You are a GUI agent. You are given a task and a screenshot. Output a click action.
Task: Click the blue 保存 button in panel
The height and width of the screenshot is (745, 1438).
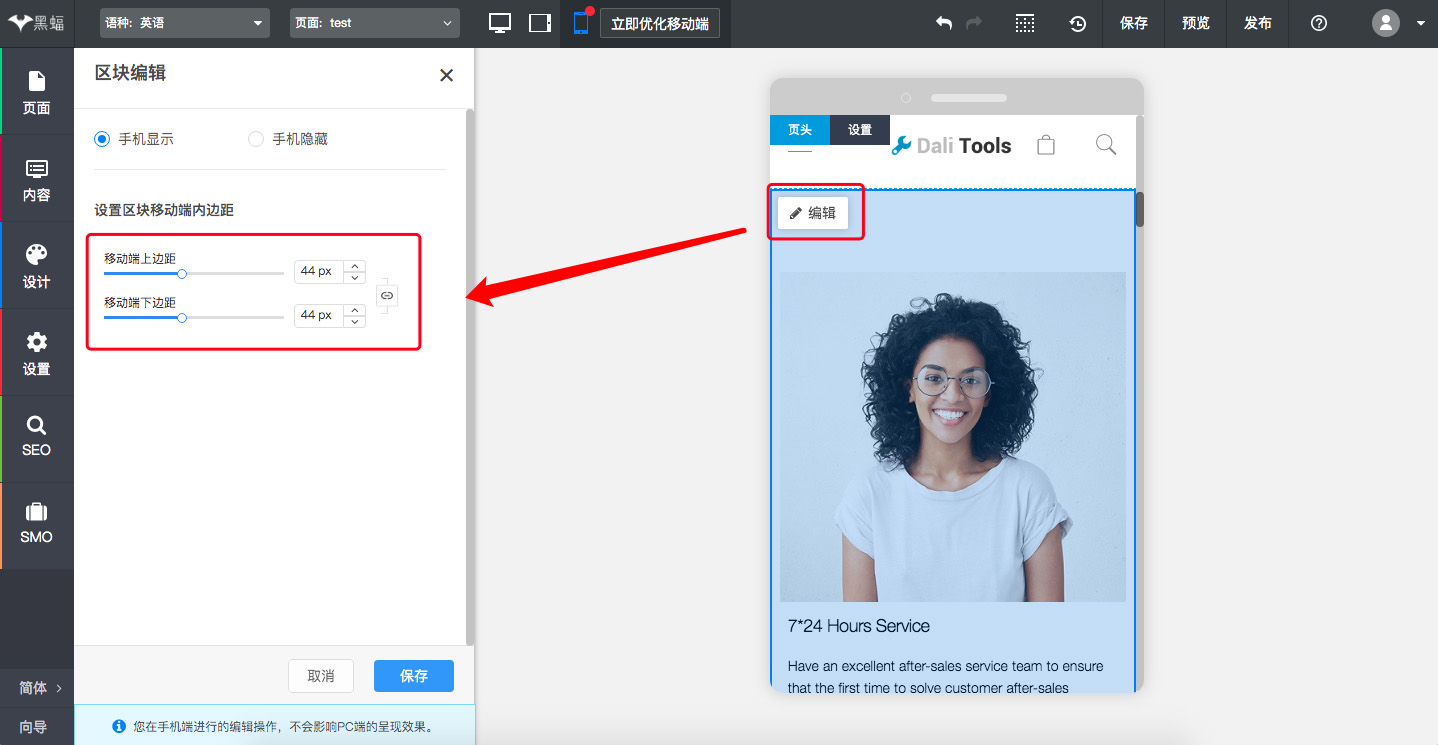[x=413, y=676]
